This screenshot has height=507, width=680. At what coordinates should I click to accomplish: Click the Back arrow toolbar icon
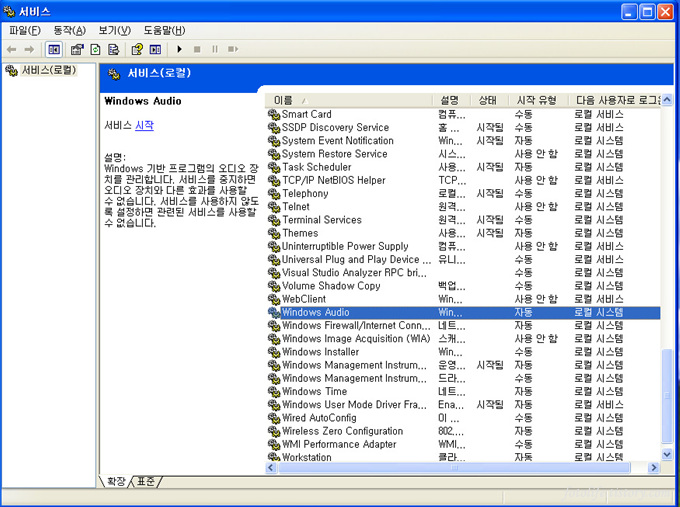pos(12,49)
